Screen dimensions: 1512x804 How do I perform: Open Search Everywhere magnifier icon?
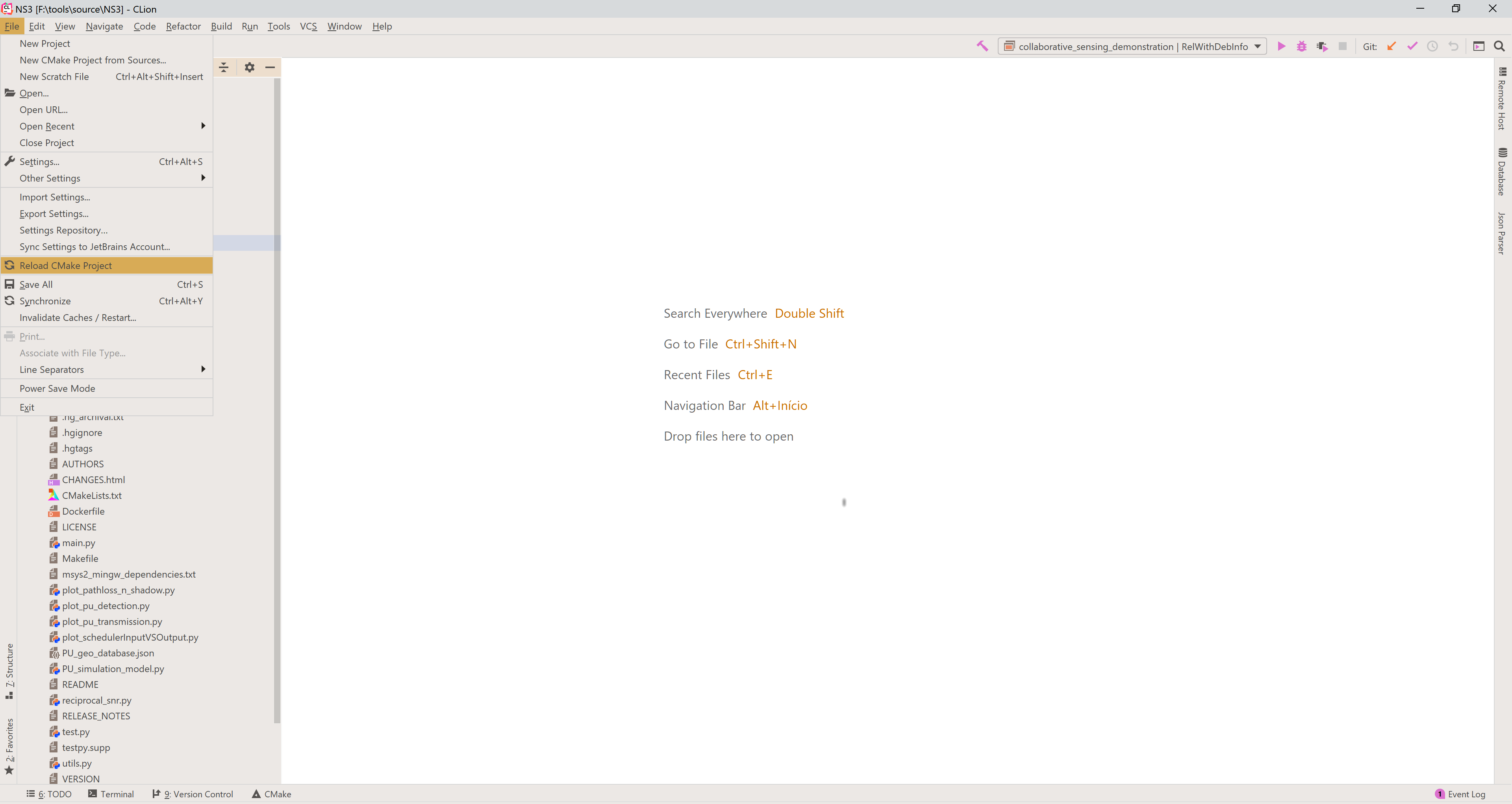point(1499,46)
